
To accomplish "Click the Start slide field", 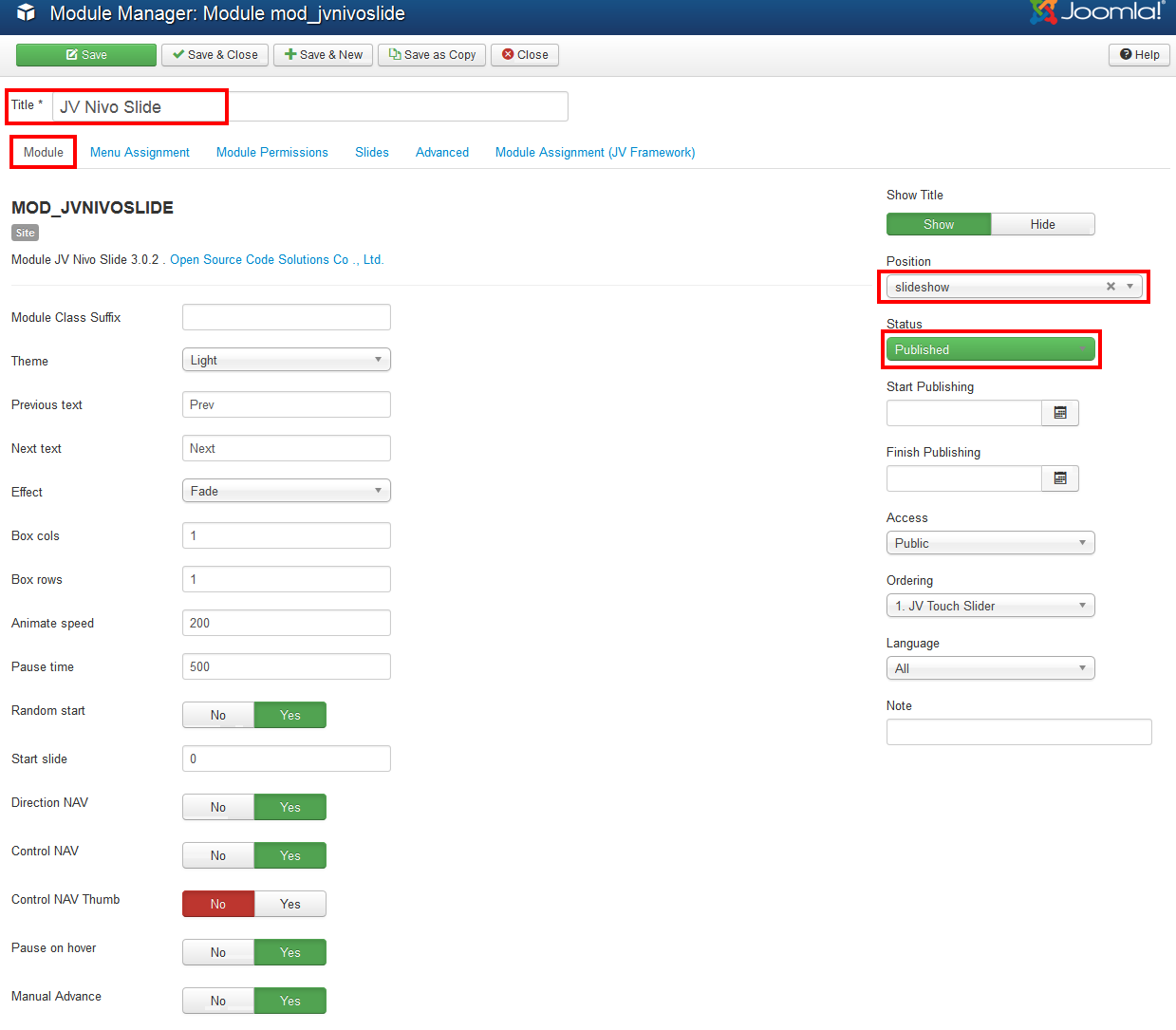I will point(287,758).
